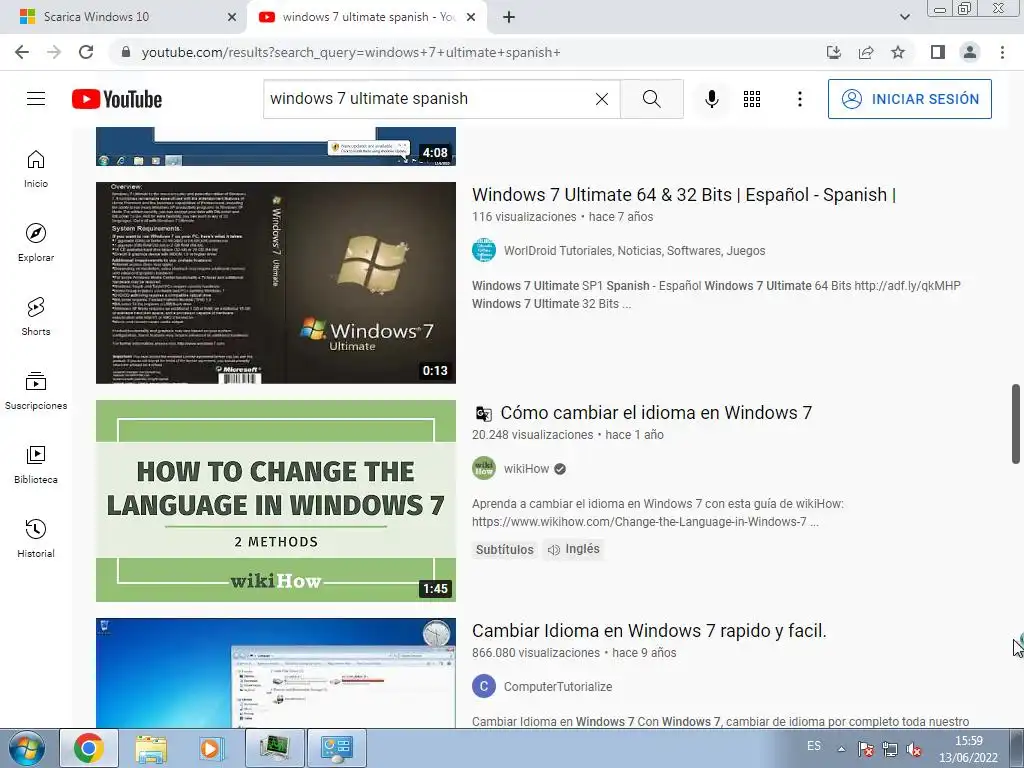The image size is (1024, 768).
Task: Reload the page
Action: click(x=86, y=52)
